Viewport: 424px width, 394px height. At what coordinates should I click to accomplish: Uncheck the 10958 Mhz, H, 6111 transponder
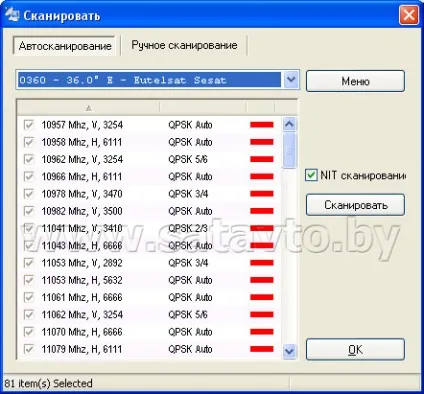click(29, 142)
